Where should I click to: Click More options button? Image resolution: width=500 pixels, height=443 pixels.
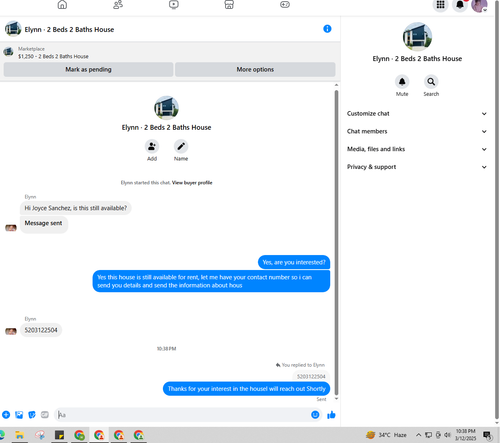click(255, 69)
